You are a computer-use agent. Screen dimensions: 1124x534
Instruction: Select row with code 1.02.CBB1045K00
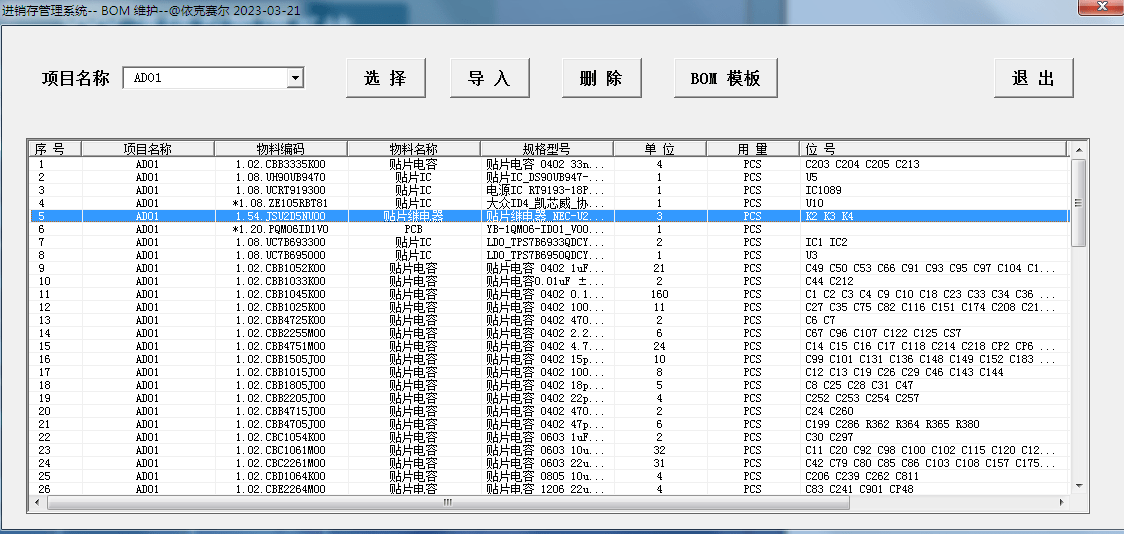click(549, 294)
